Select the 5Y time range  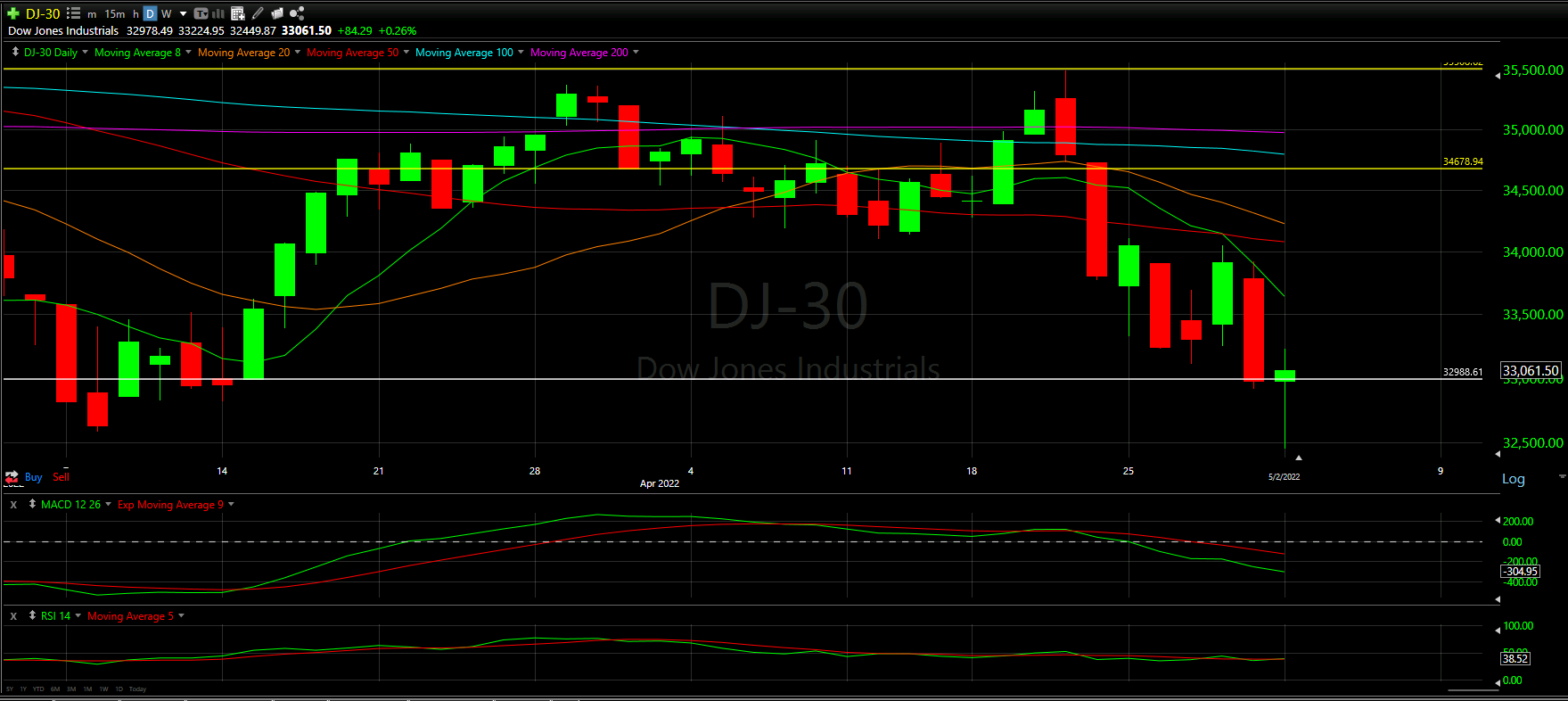coord(10,689)
